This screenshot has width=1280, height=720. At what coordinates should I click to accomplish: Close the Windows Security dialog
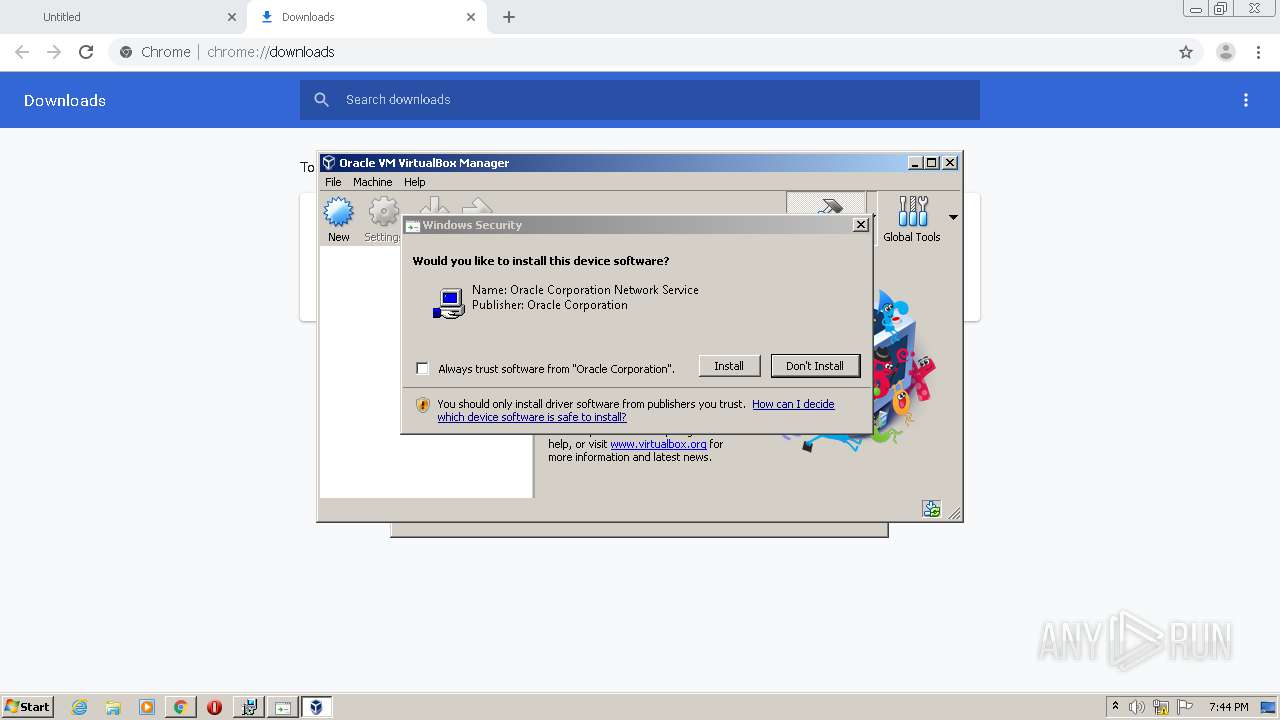point(860,225)
